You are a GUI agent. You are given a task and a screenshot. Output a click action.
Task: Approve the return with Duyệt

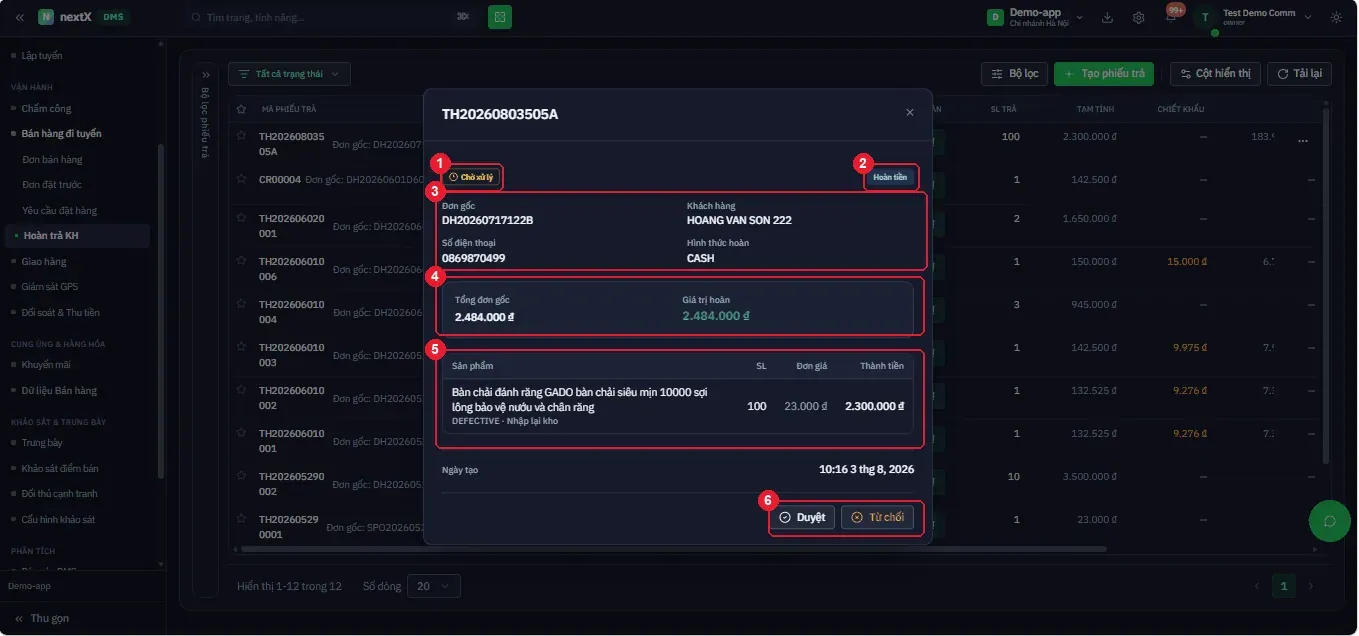pos(802,518)
